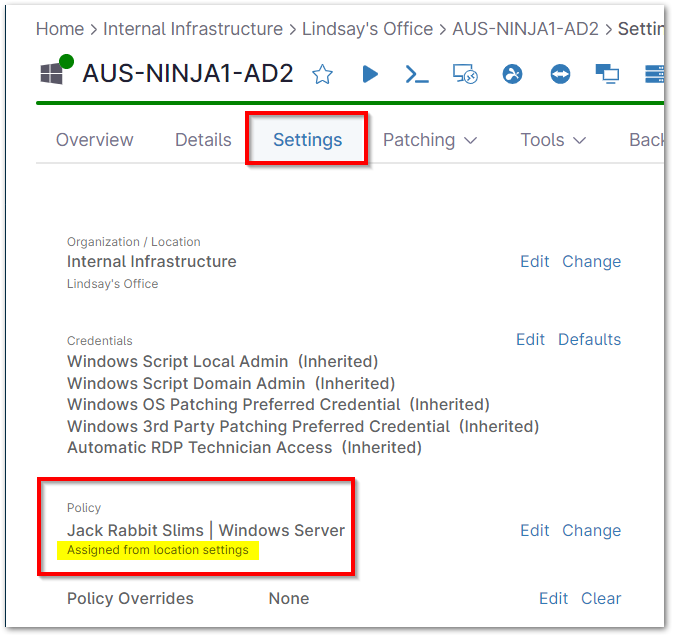Click the round fan-shaped remote tool icon
The width and height of the screenshot is (673, 636).
tap(513, 74)
